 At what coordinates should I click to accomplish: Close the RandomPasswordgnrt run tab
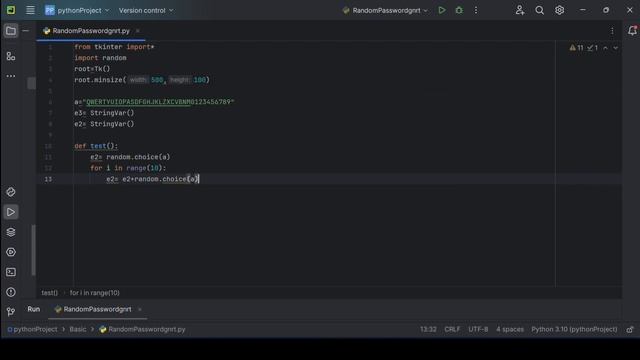click(x=140, y=309)
